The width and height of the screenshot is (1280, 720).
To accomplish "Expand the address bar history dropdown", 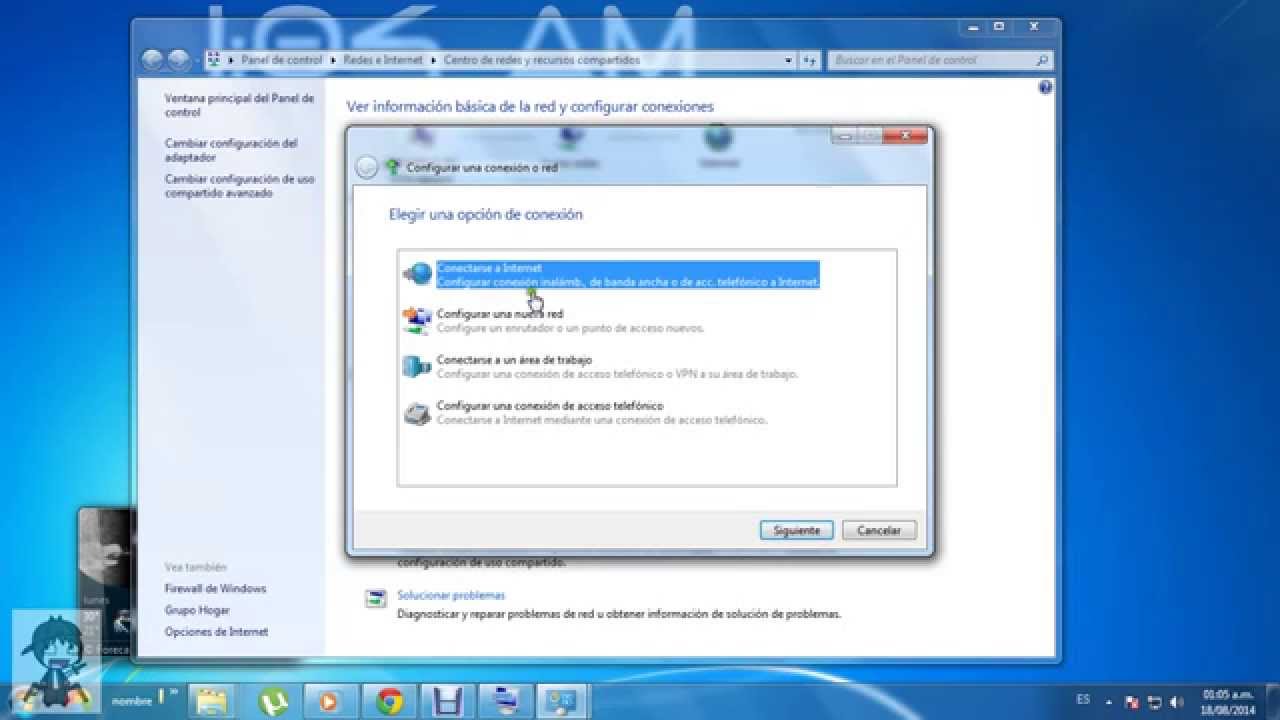I will (789, 60).
